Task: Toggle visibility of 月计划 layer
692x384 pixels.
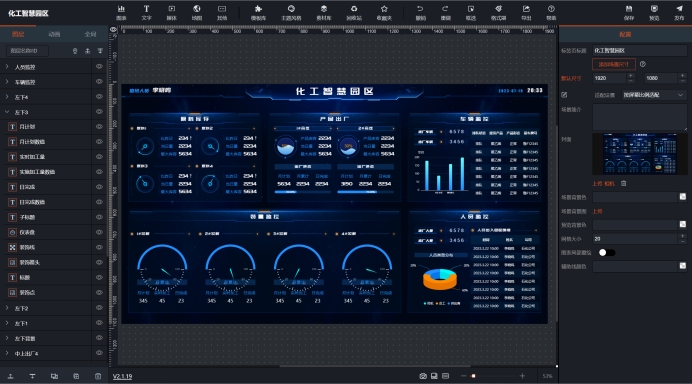Action: (99, 126)
